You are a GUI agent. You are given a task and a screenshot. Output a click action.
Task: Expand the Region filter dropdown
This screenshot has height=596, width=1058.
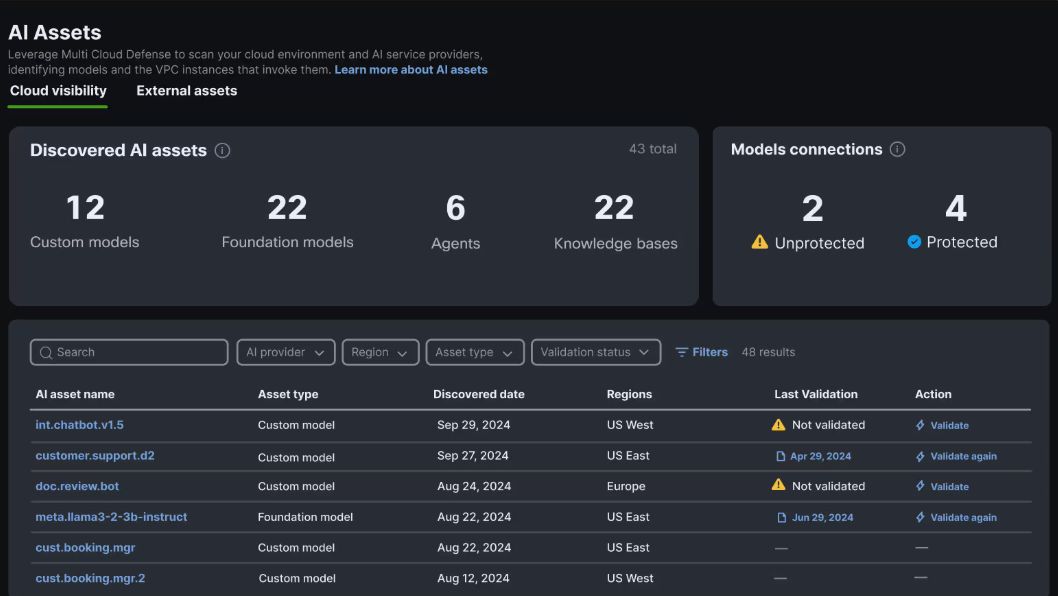click(380, 352)
